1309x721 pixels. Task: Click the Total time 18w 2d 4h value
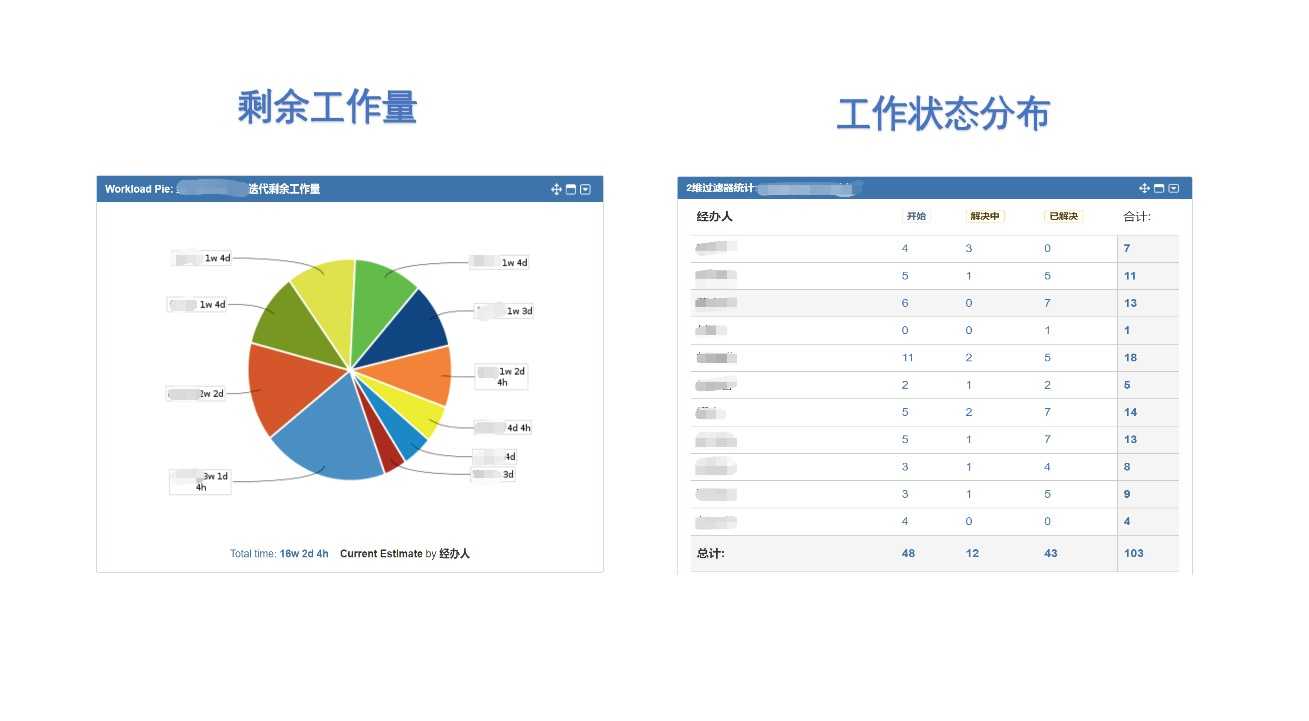click(x=304, y=554)
